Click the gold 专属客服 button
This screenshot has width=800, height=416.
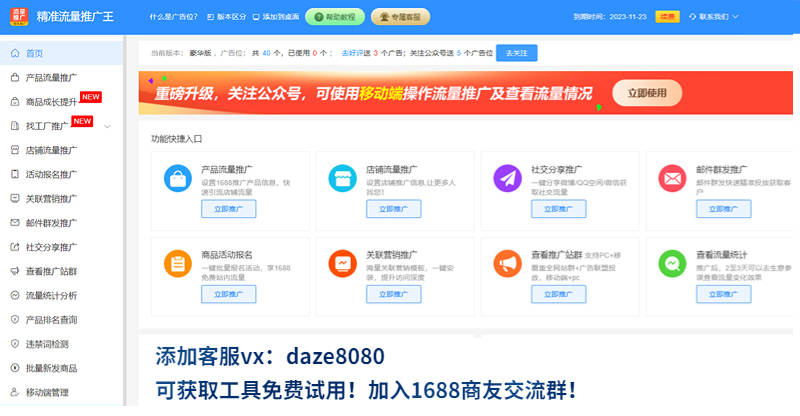pyautogui.click(x=400, y=17)
